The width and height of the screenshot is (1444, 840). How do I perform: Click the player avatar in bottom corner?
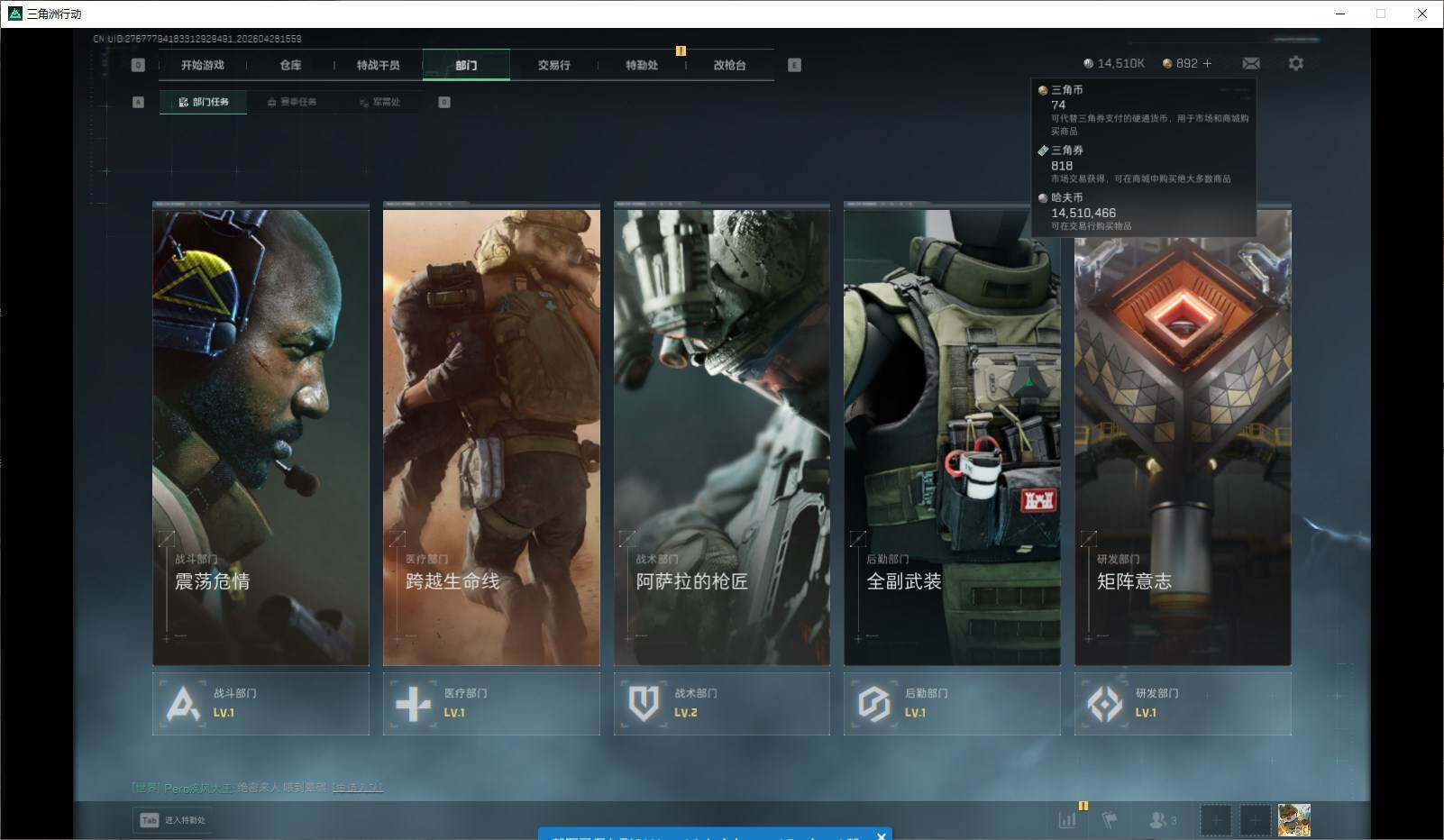click(1293, 820)
